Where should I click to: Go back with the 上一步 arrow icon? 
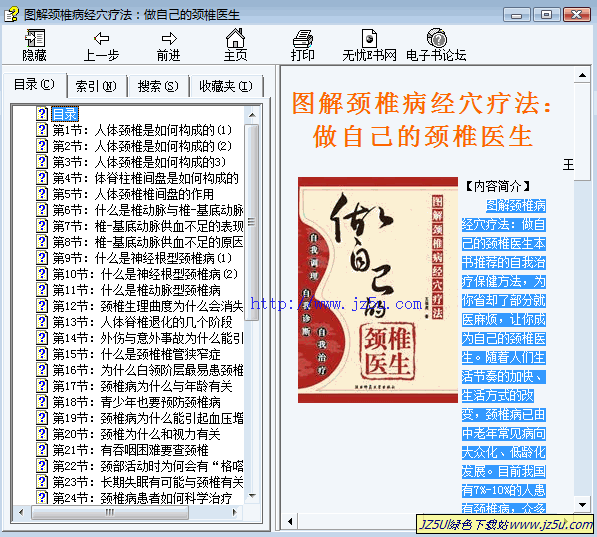click(x=101, y=38)
